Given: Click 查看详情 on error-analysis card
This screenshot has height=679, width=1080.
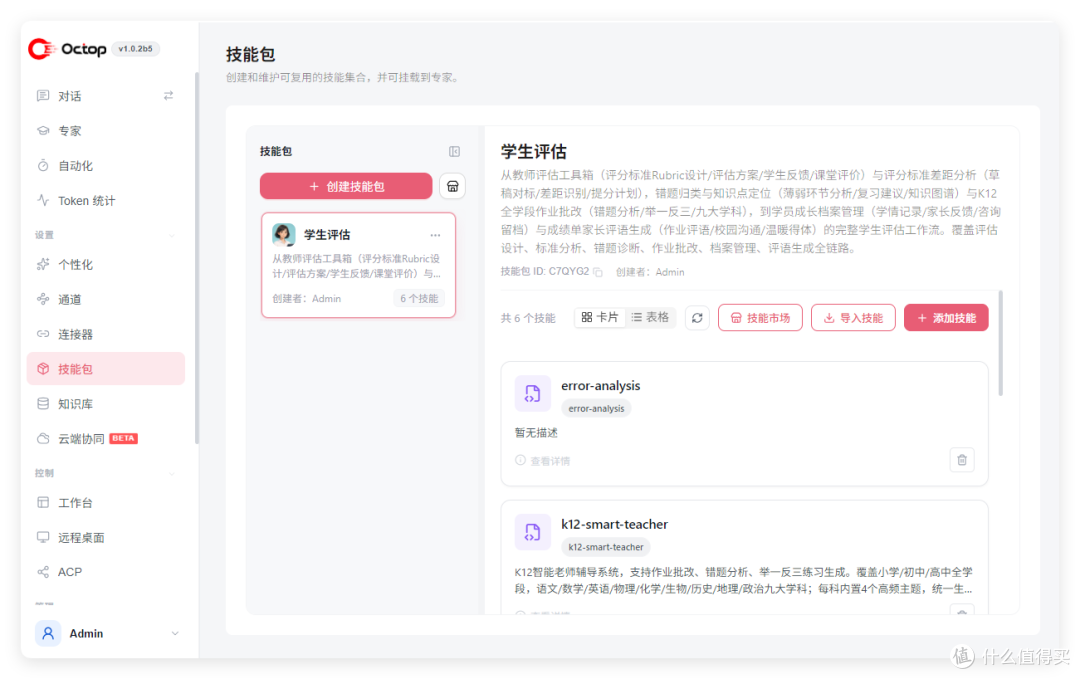Looking at the screenshot, I should pyautogui.click(x=543, y=461).
